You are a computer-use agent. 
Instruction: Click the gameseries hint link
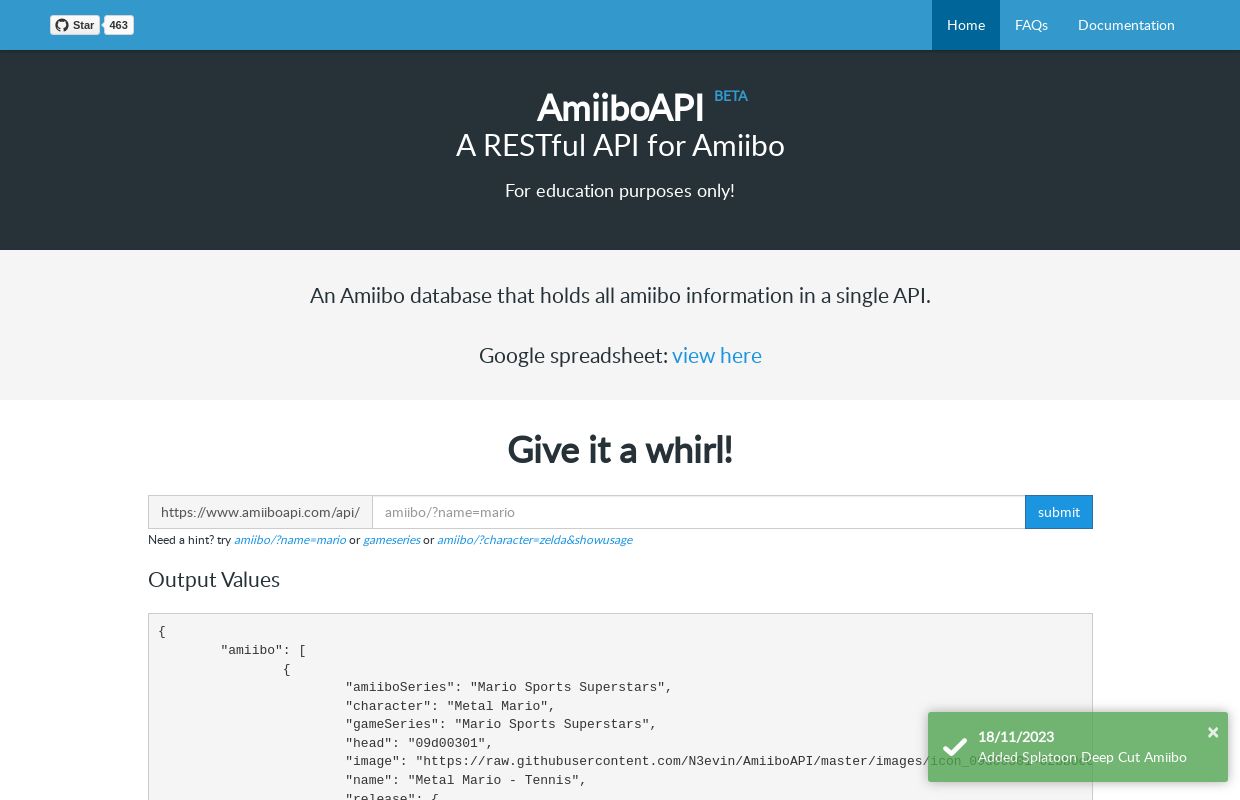[x=391, y=540]
